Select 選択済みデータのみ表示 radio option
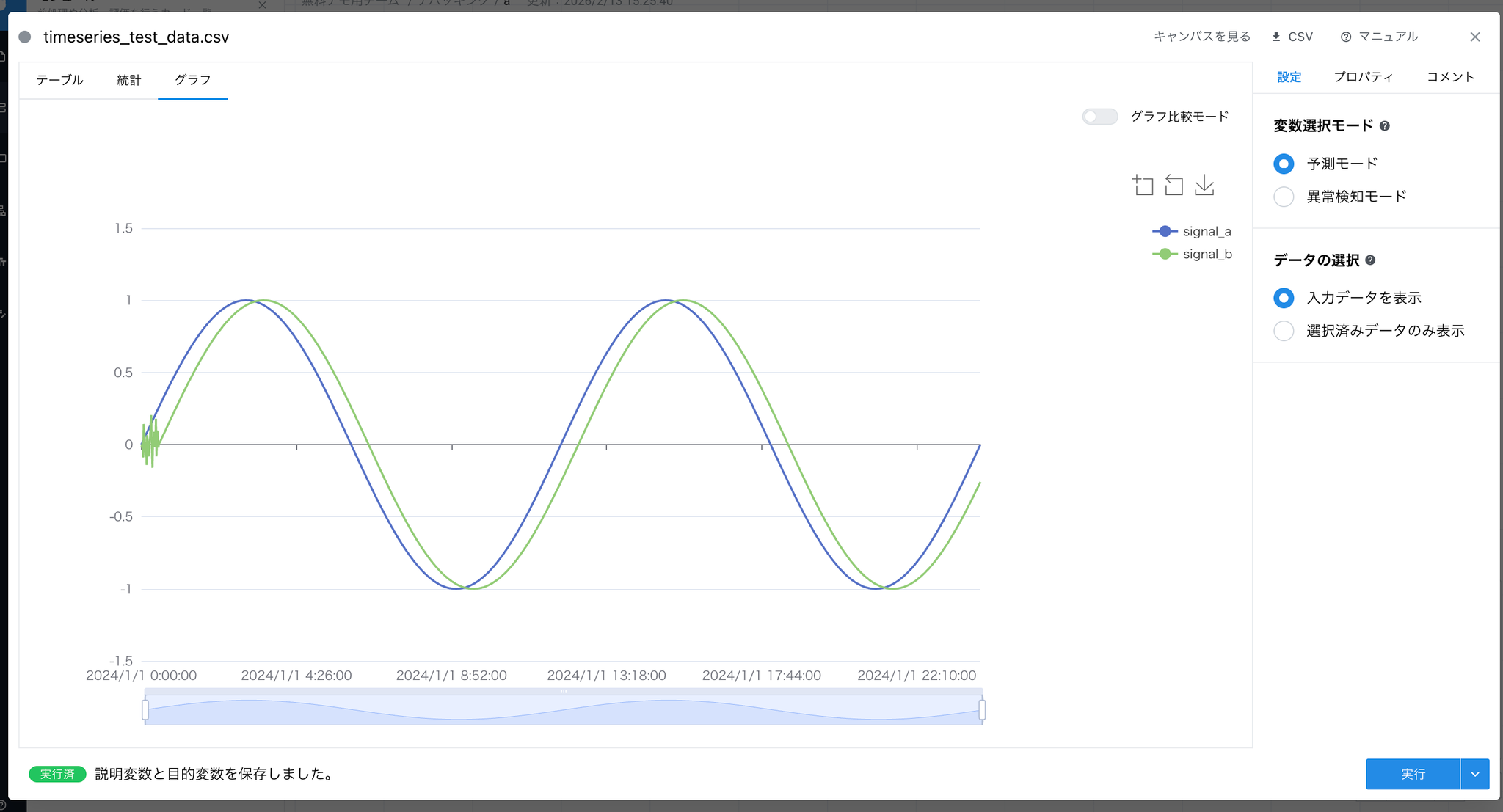 pos(1284,331)
